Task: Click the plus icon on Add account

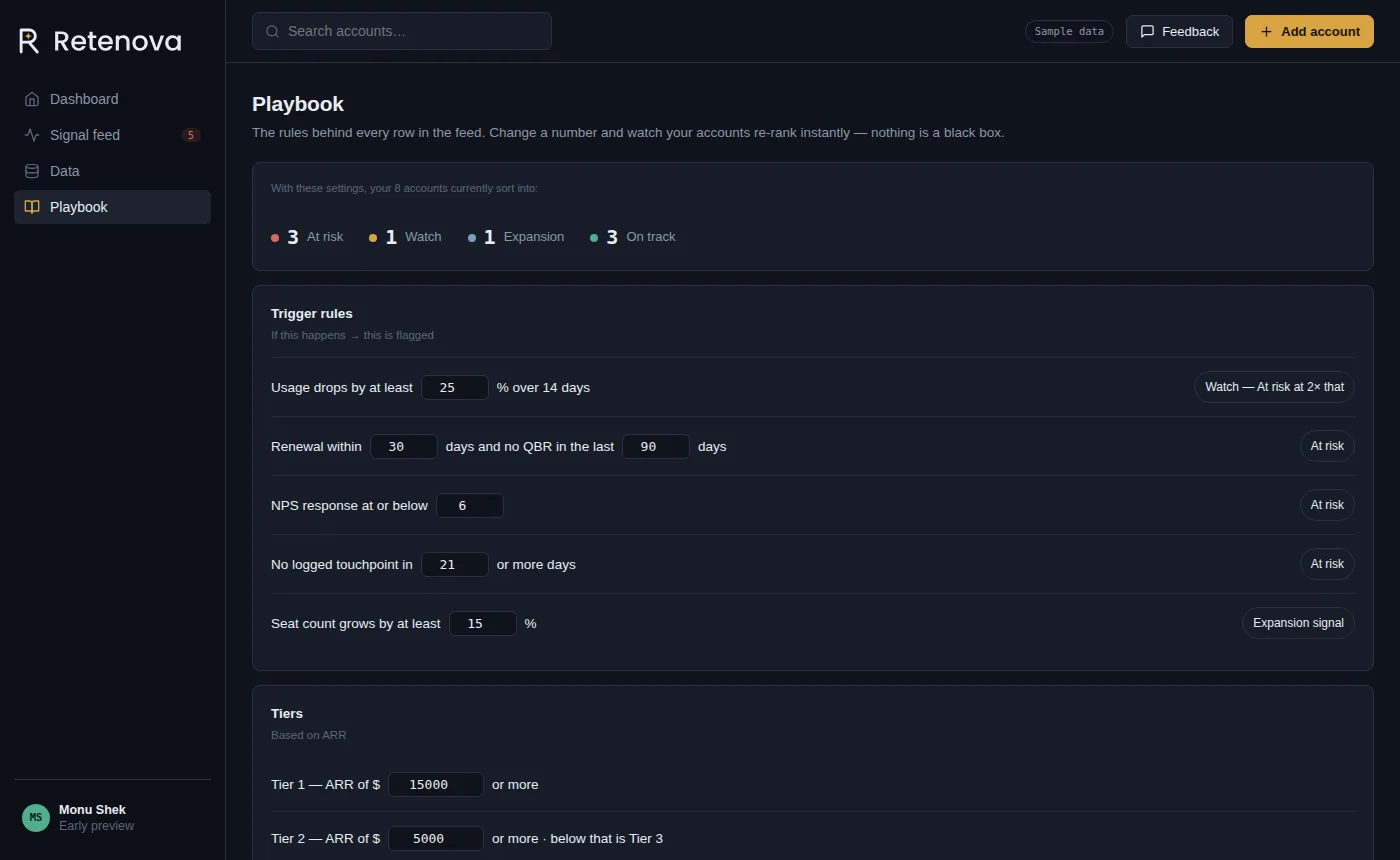Action: pyautogui.click(x=1266, y=31)
